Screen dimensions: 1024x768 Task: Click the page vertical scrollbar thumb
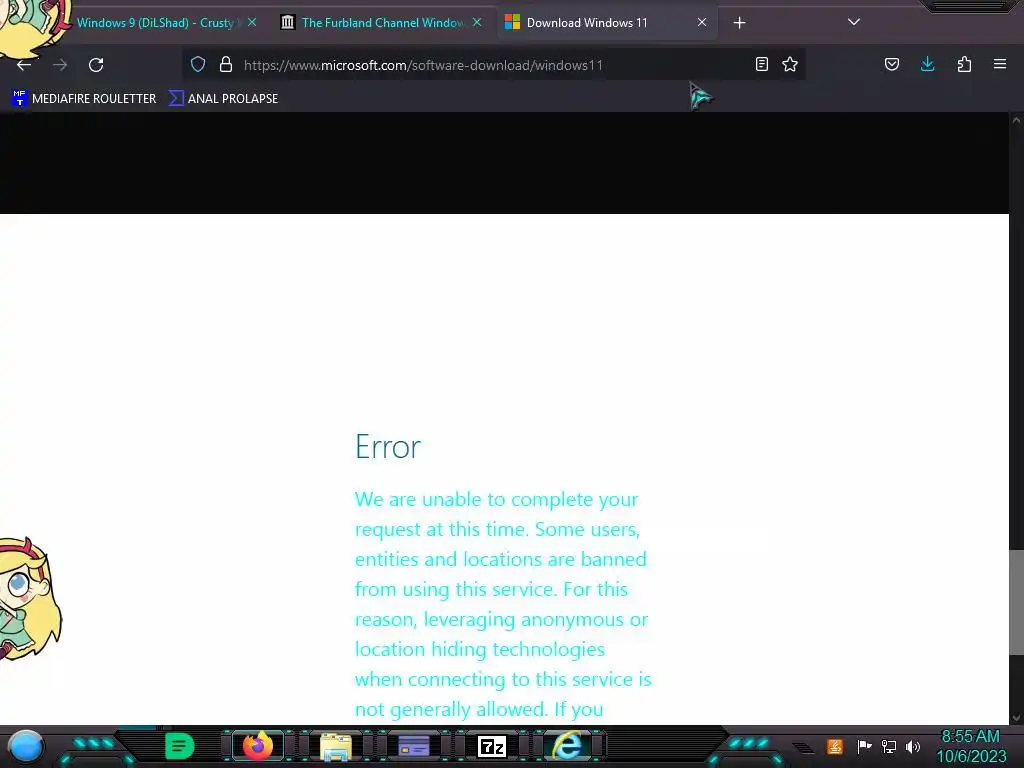[x=1016, y=601]
